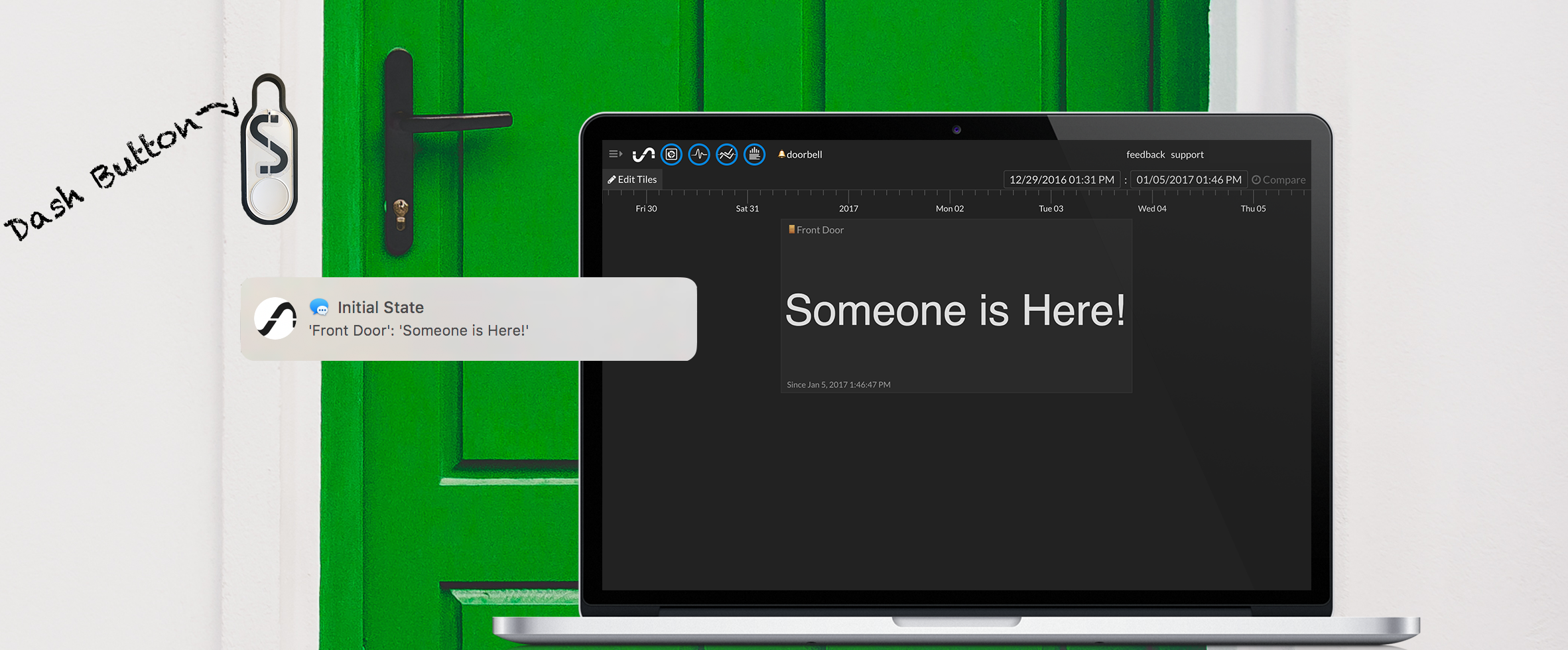Click the 'Since Jan 5, 2017 1:46:47 PM' timestamp
Viewport: 1568px width, 650px height.
[x=838, y=385]
